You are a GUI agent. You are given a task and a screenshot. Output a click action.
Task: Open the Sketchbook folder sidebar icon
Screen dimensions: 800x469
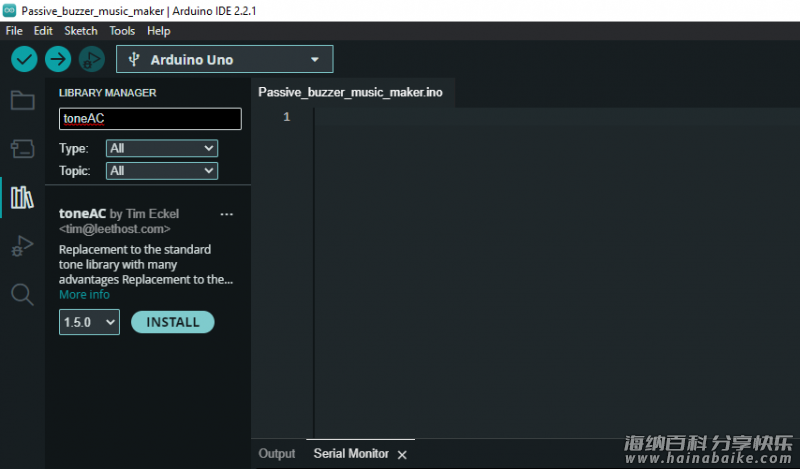pos(22,100)
